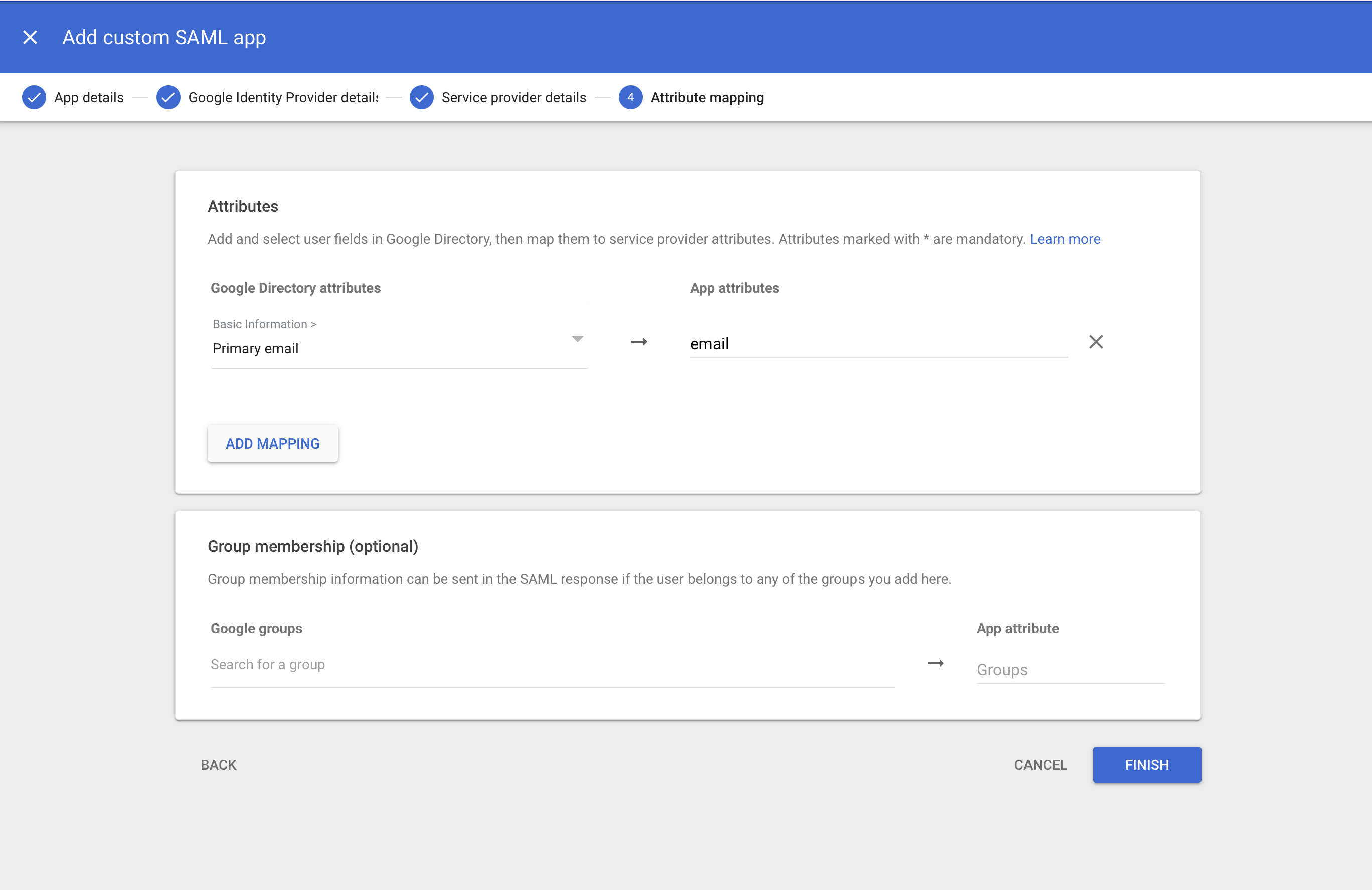Click the CANCEL button
This screenshot has height=890, width=1372.
(x=1040, y=765)
